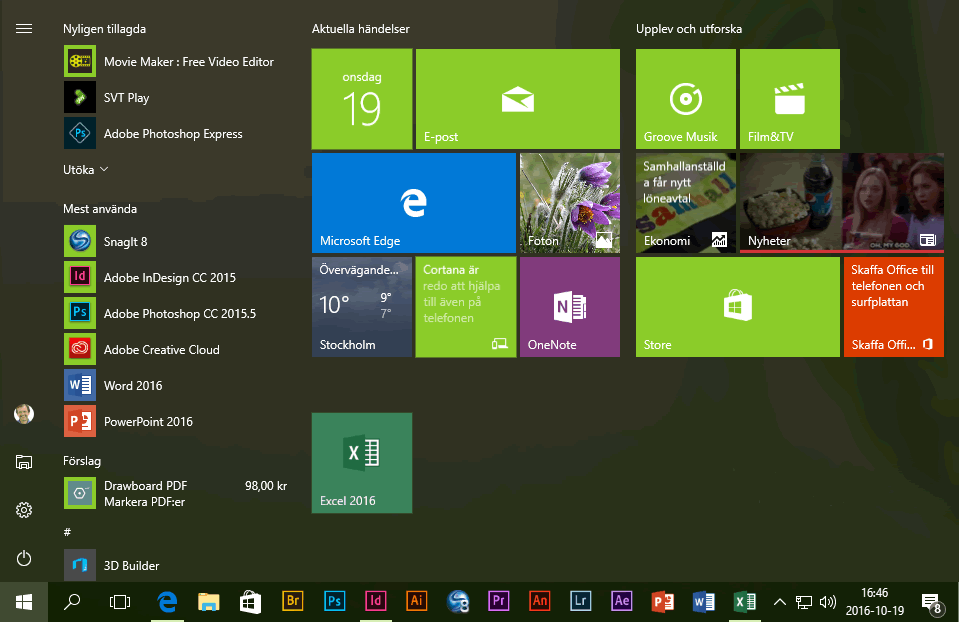Open Action Center notifications icon

930,601
